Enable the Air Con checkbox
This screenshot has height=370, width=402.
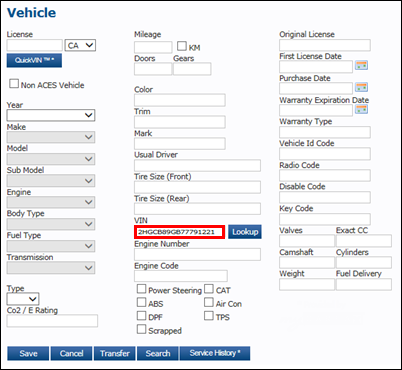tap(209, 302)
